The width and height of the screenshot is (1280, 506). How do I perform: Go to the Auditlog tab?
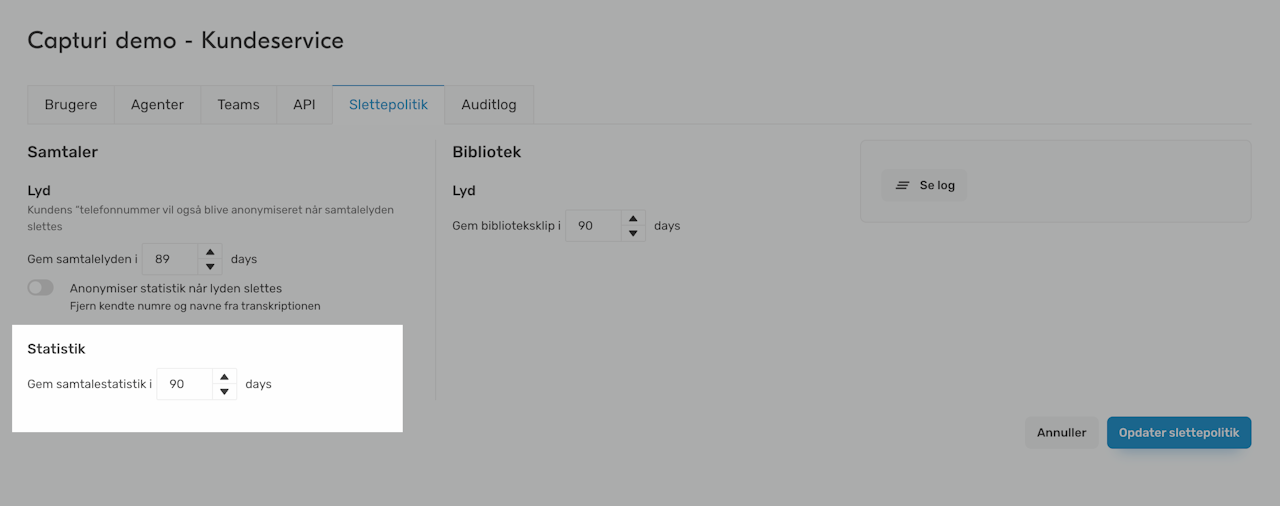[489, 105]
